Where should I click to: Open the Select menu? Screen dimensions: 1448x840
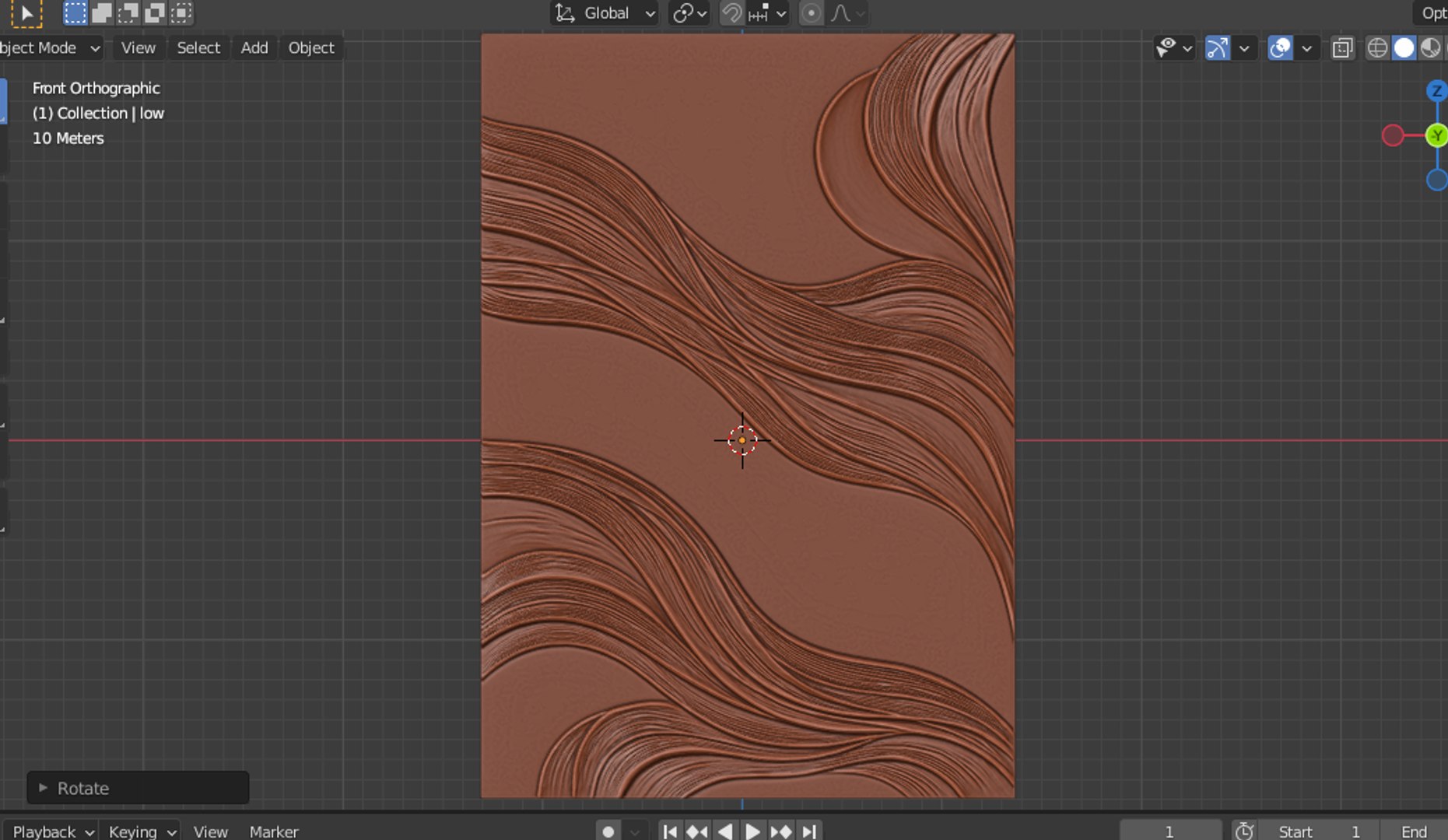pos(198,47)
